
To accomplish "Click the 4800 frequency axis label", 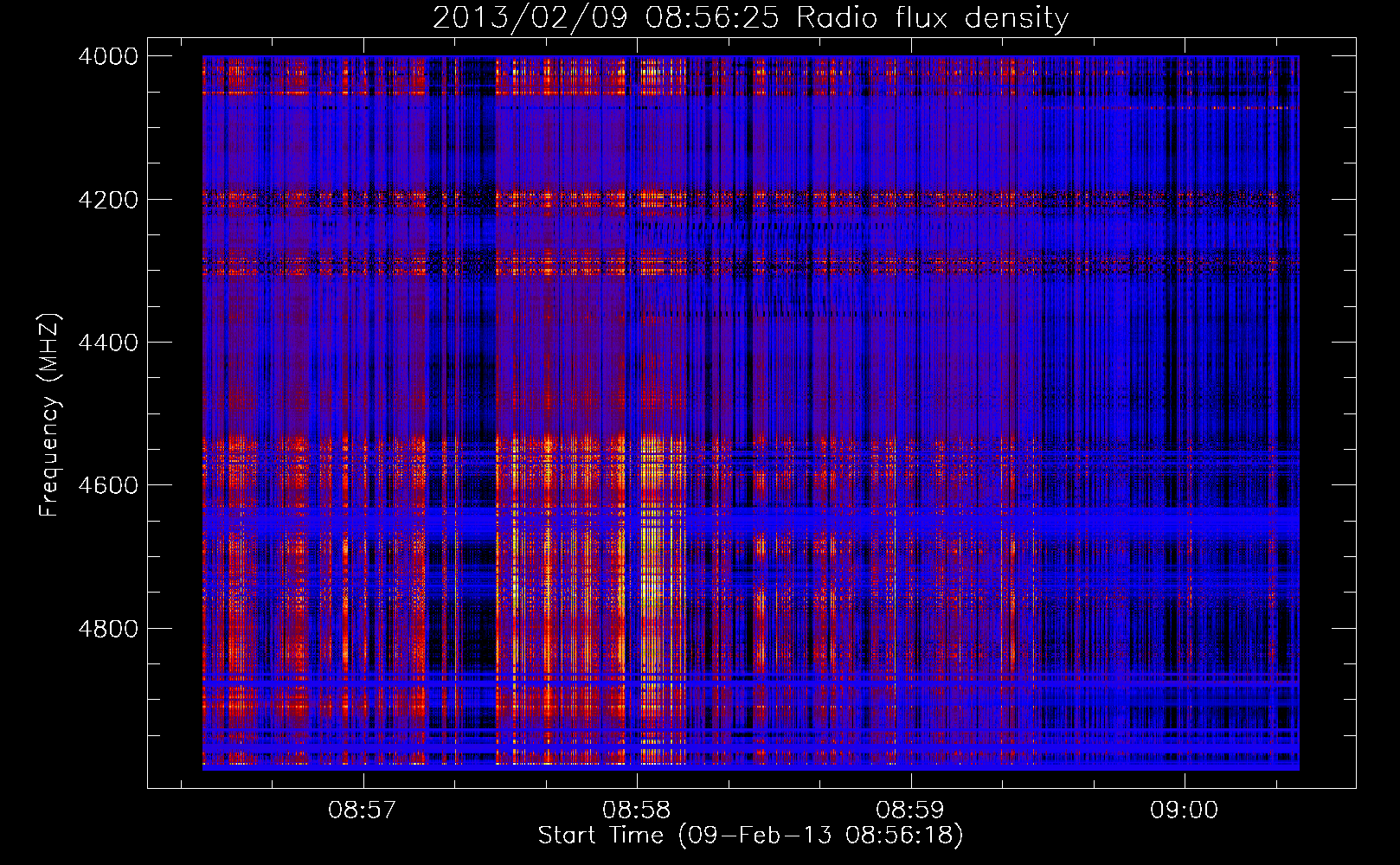I will point(108,629).
